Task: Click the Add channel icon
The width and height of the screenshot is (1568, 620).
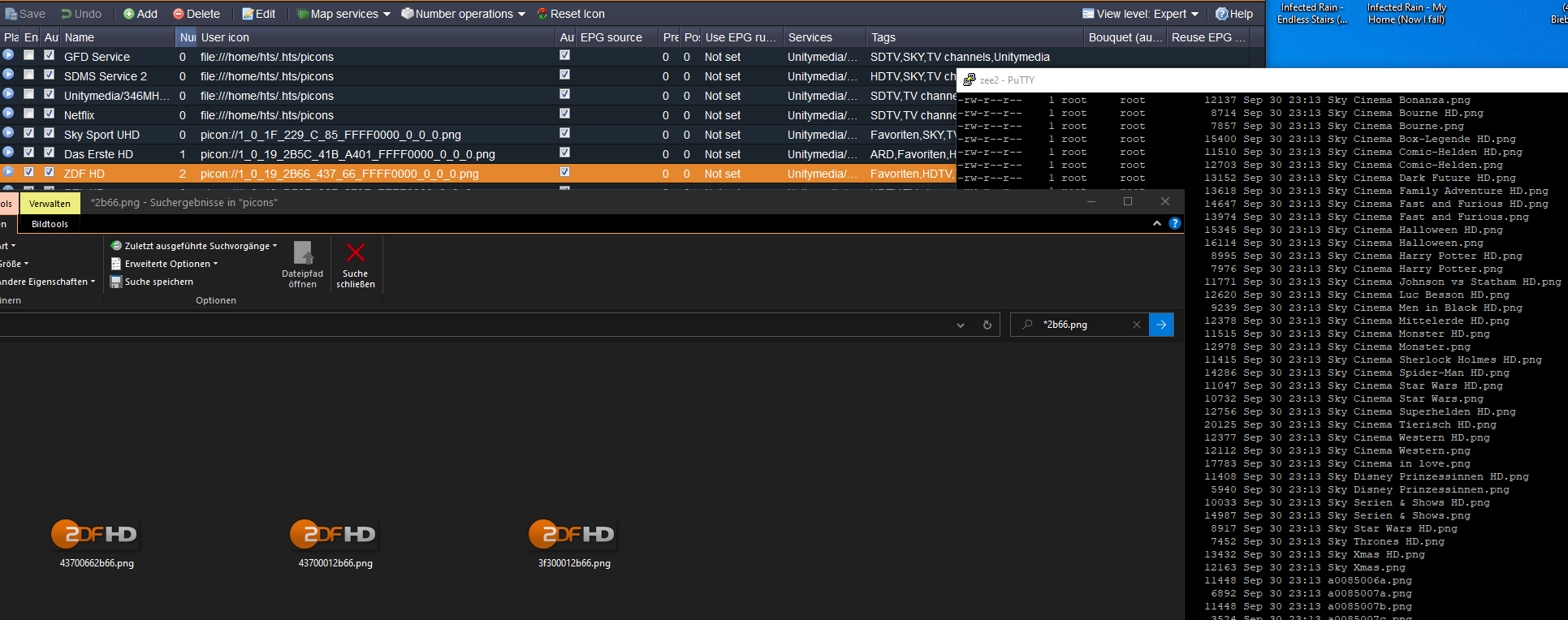Action: pyautogui.click(x=140, y=14)
